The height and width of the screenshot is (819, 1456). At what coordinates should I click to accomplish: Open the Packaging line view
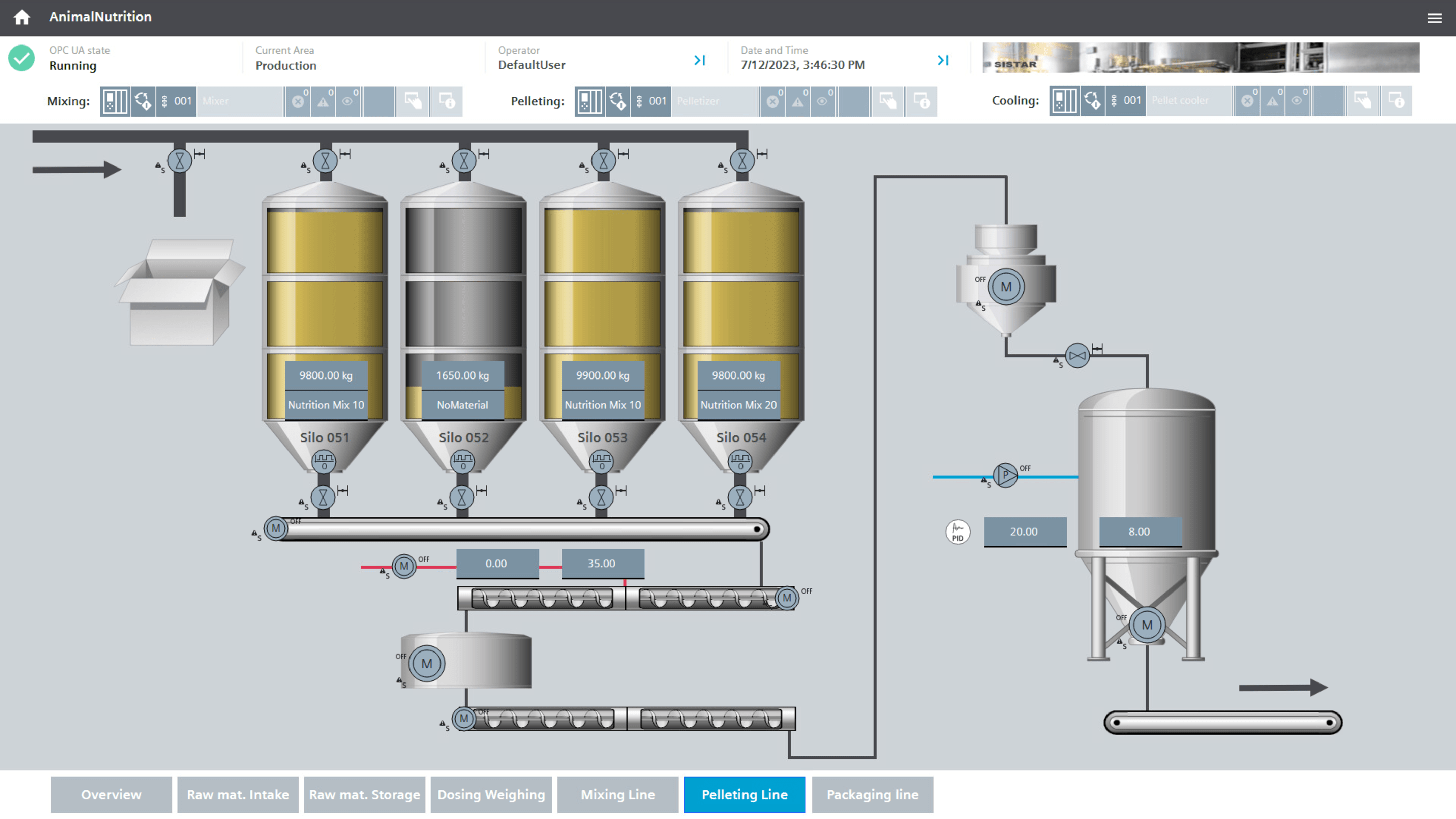872,795
